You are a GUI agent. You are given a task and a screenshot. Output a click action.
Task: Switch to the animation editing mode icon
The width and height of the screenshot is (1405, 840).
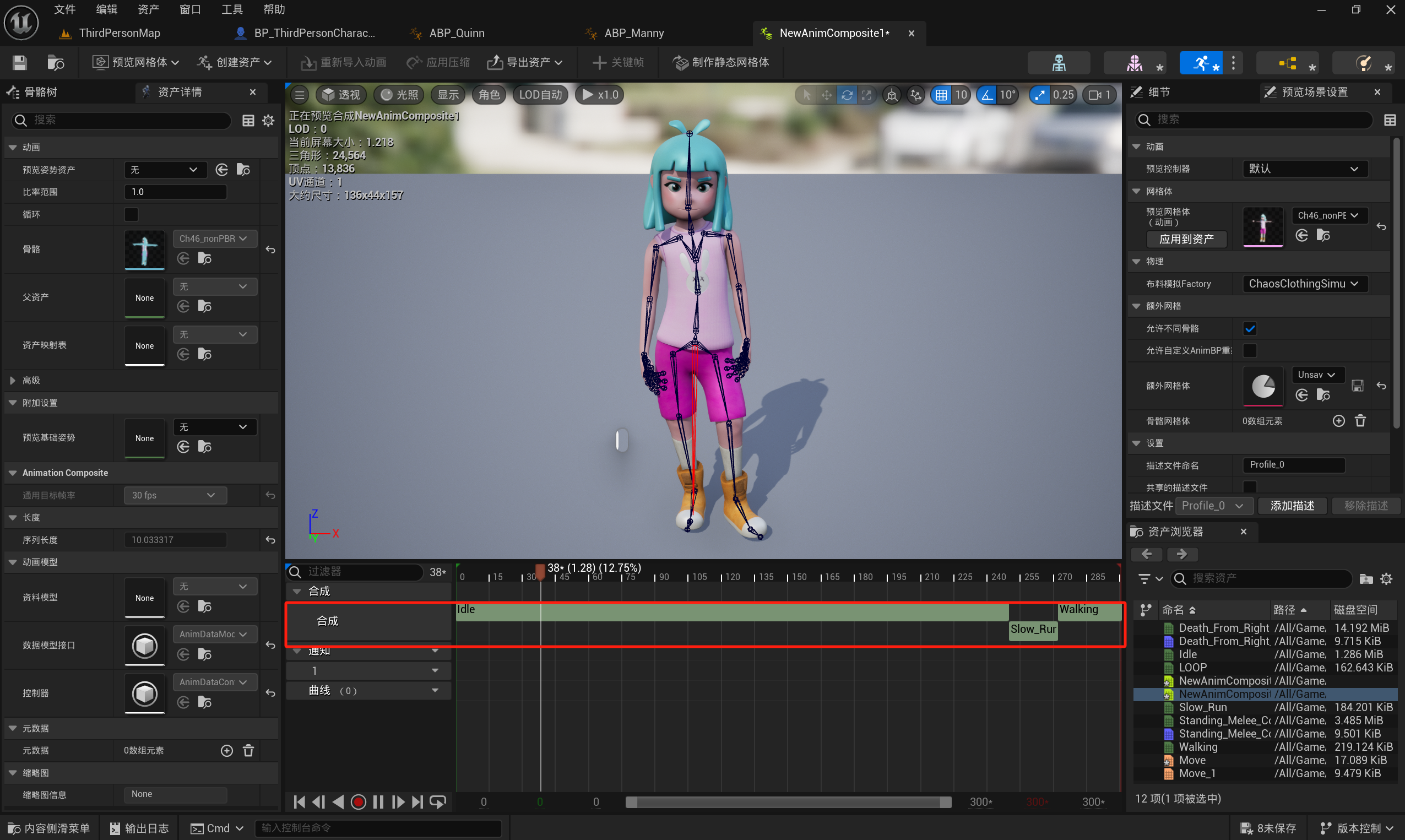pos(1201,63)
